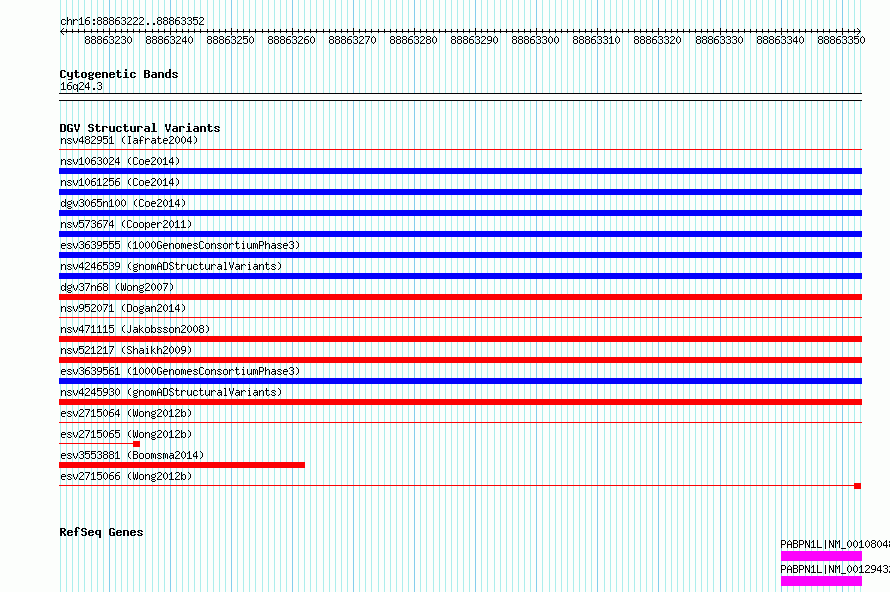The image size is (890, 592).
Task: Open variant esv2715066 (Wong2012b) label
Action: (x=126, y=476)
